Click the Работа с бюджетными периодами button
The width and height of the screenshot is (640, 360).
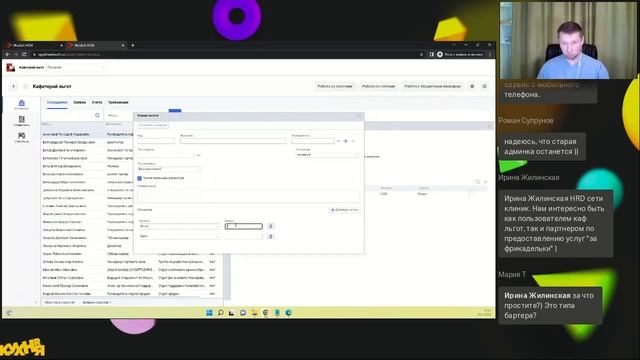coord(432,87)
